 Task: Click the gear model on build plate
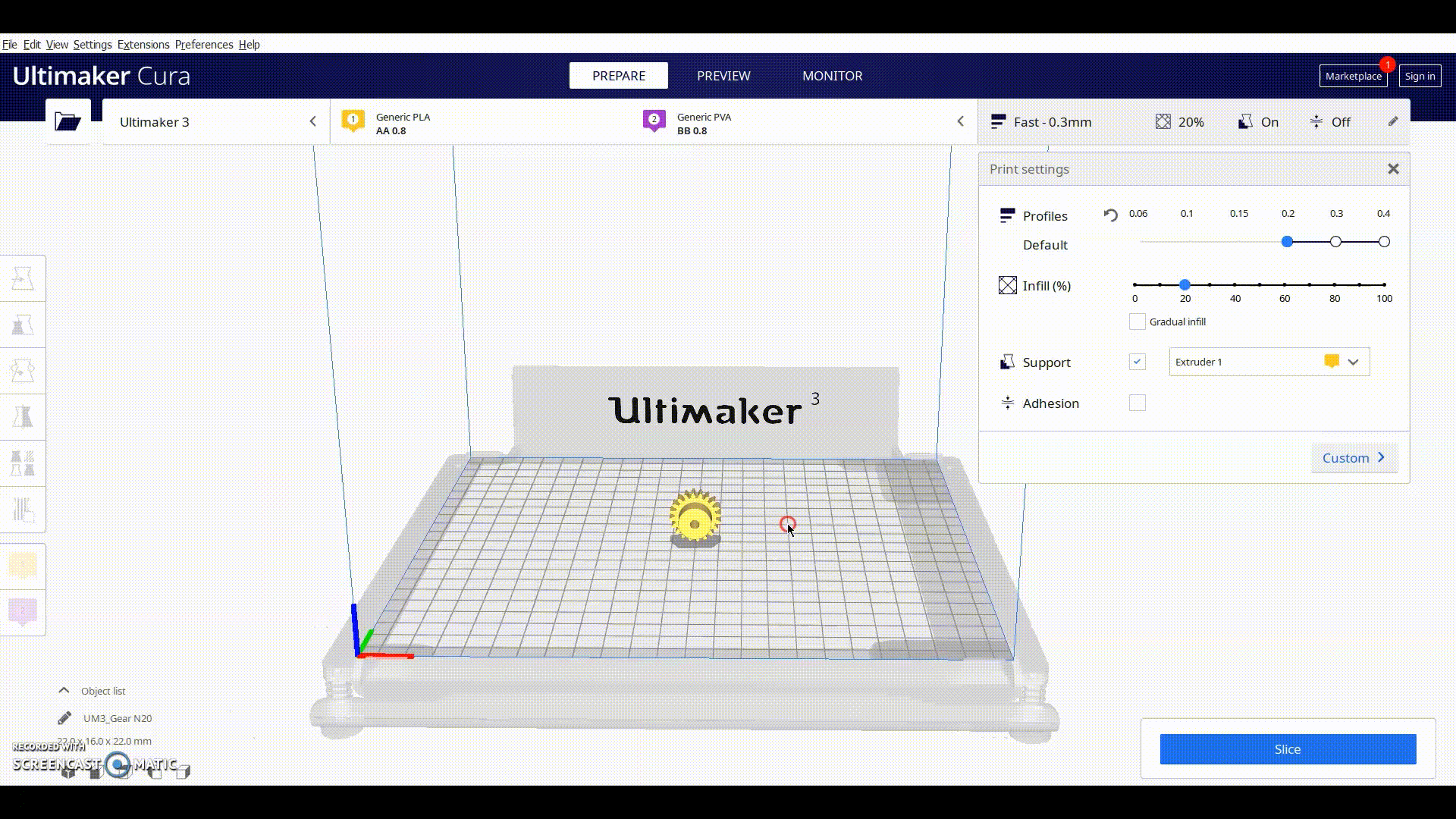695,517
